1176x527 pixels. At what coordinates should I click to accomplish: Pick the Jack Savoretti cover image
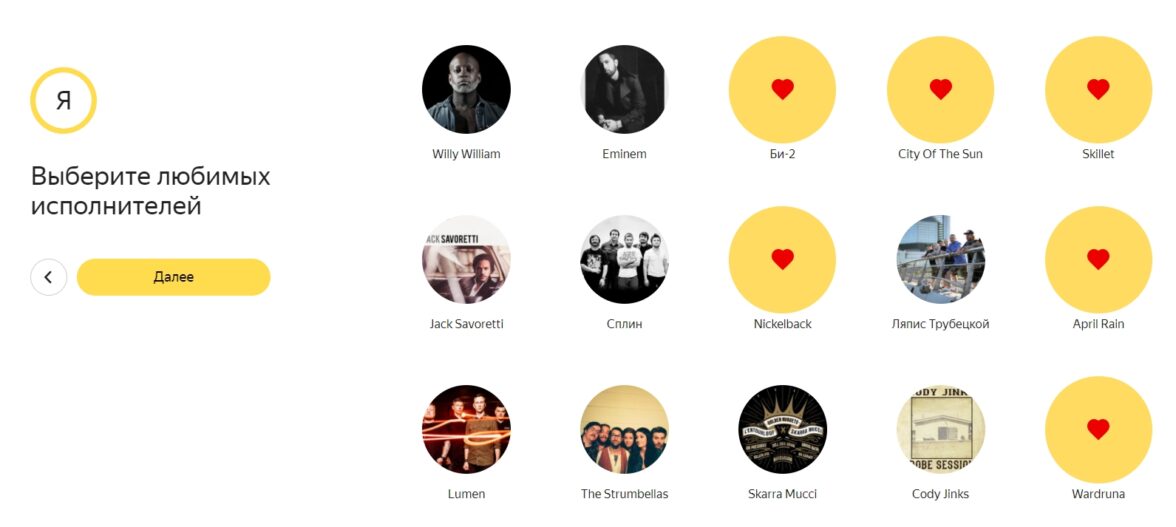[x=466, y=259]
